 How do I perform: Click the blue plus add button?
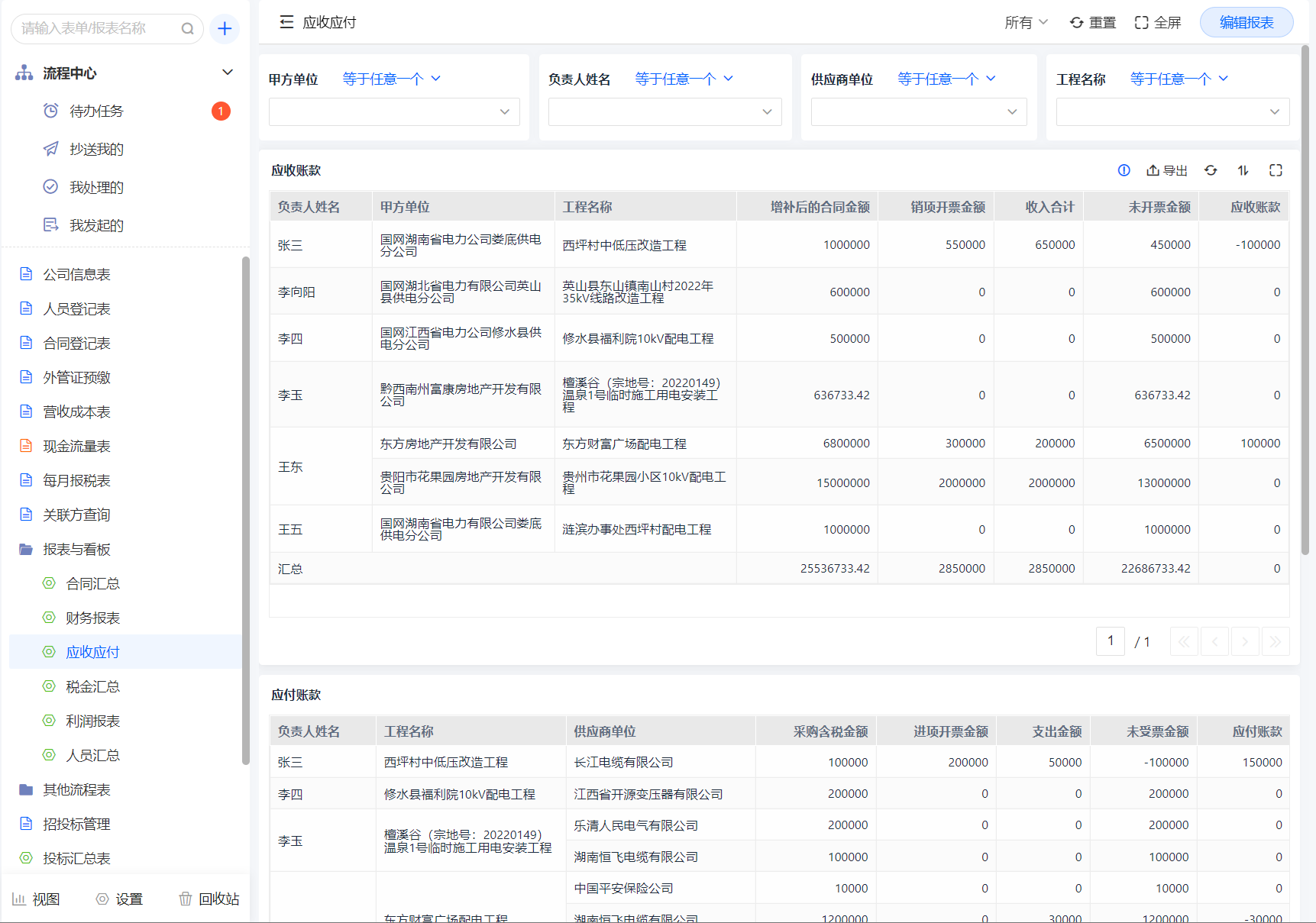pos(225,29)
